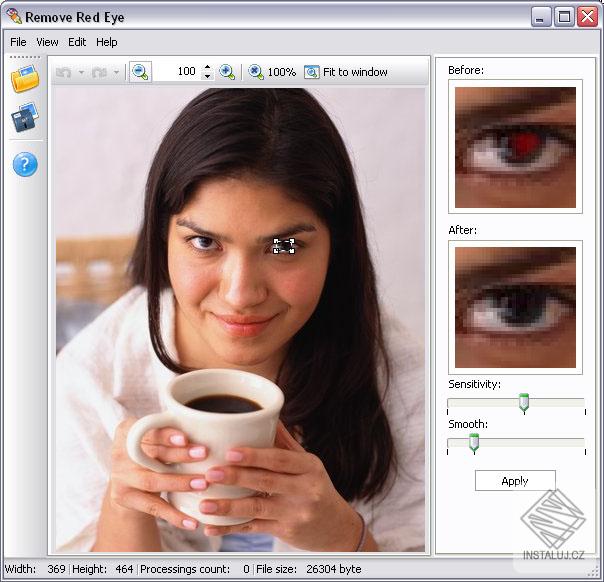Viewport: 604px width, 582px height.
Task: Click the woman's uncorrected left-side eye
Action: coord(203,242)
